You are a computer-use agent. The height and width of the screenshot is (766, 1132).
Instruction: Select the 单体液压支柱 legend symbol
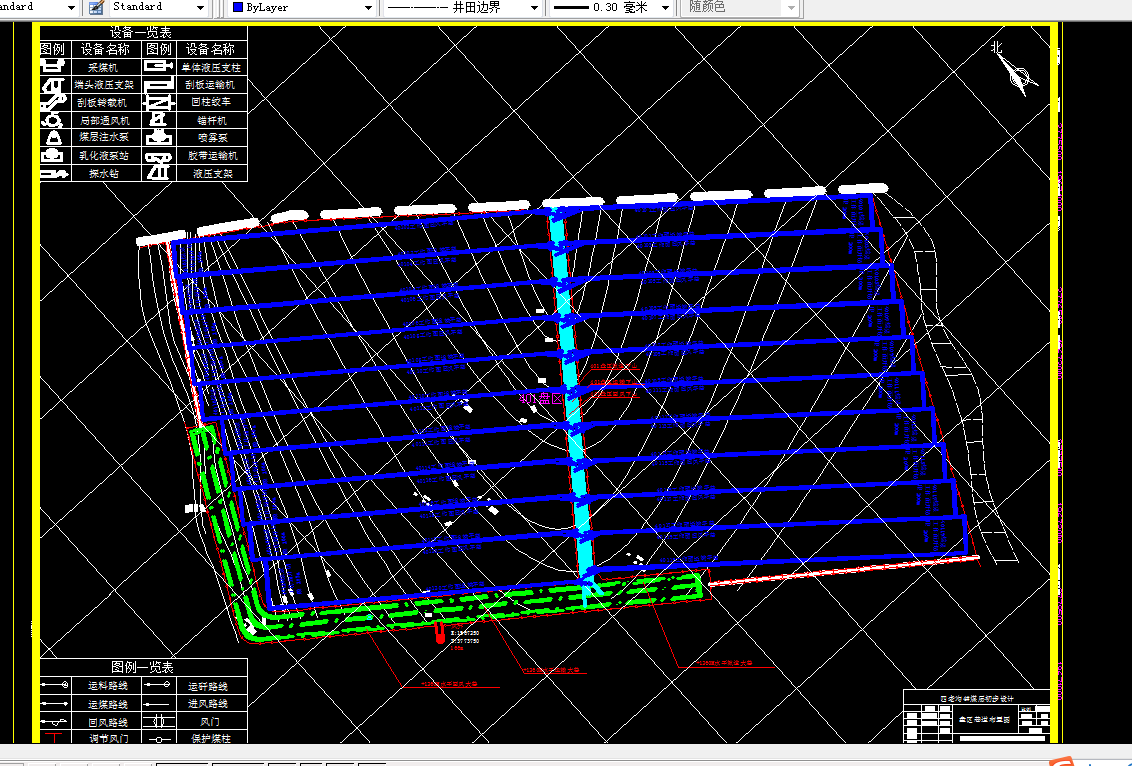[x=159, y=66]
